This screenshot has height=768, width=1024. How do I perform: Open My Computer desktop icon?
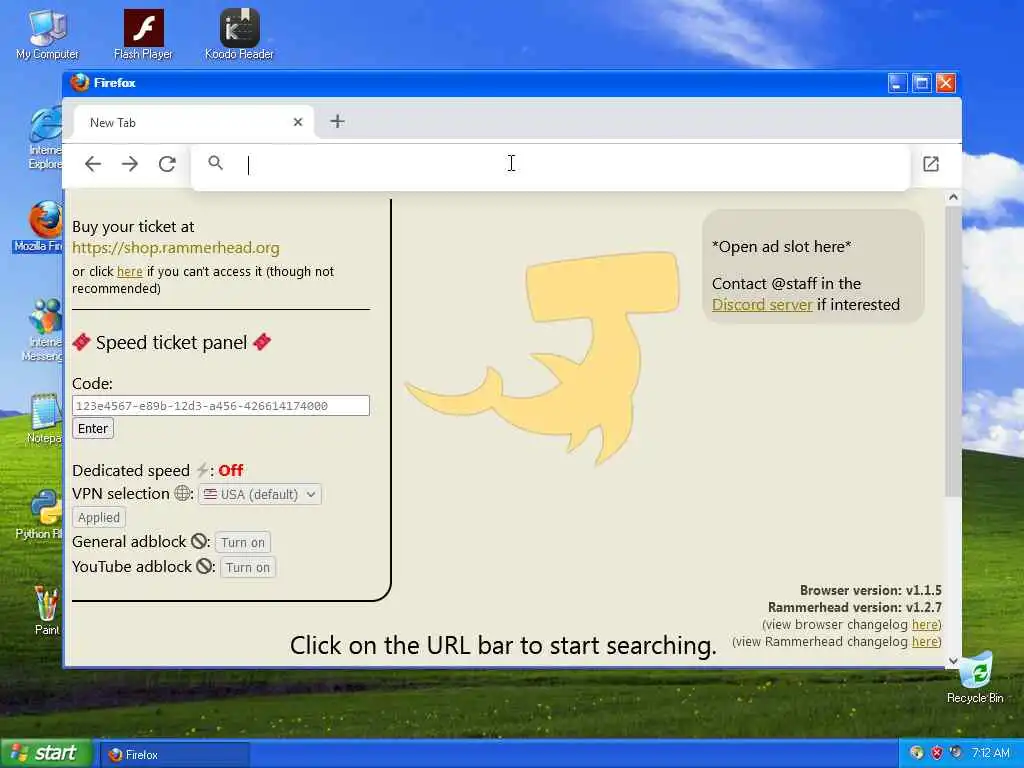coord(47,35)
